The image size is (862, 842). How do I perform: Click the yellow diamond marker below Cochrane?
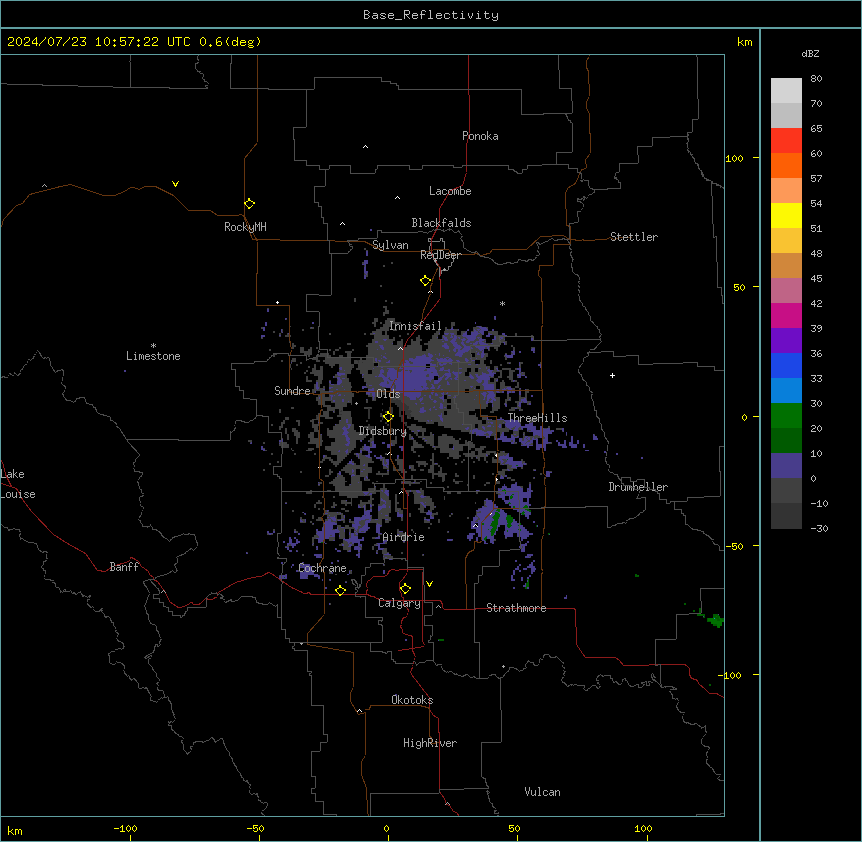tap(340, 590)
